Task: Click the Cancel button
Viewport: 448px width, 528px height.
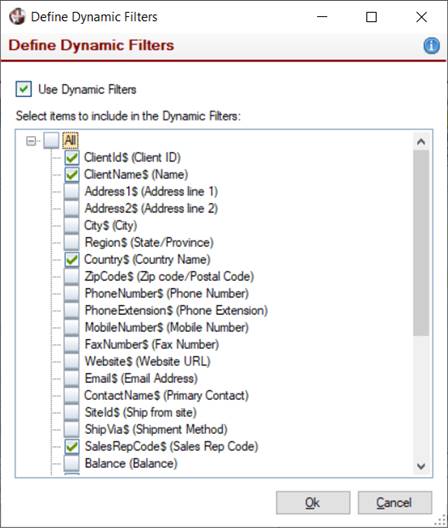Action: click(394, 503)
